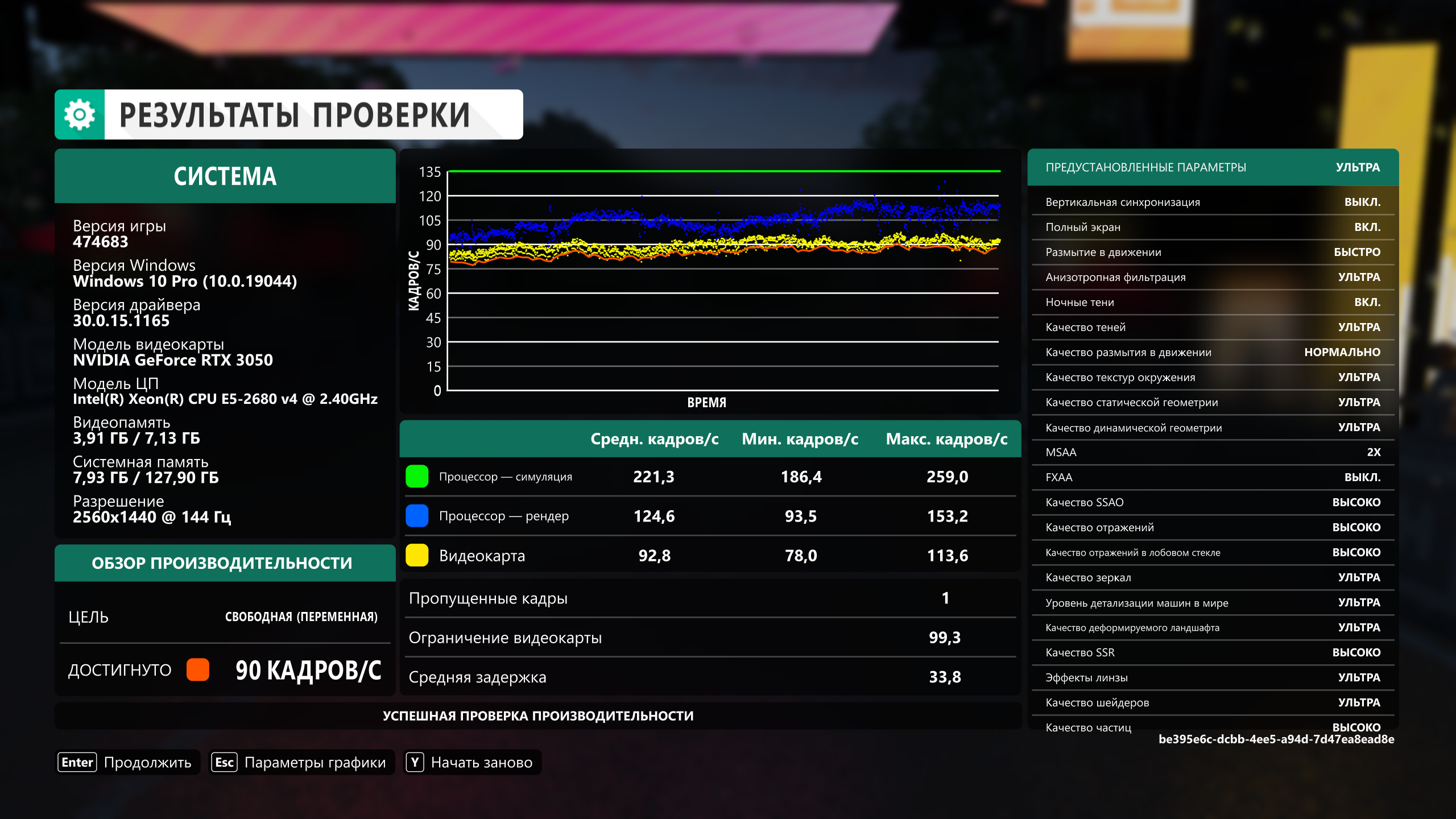Image resolution: width=1456 pixels, height=819 pixels.
Task: Click Качество теней setting row
Action: 1213,328
